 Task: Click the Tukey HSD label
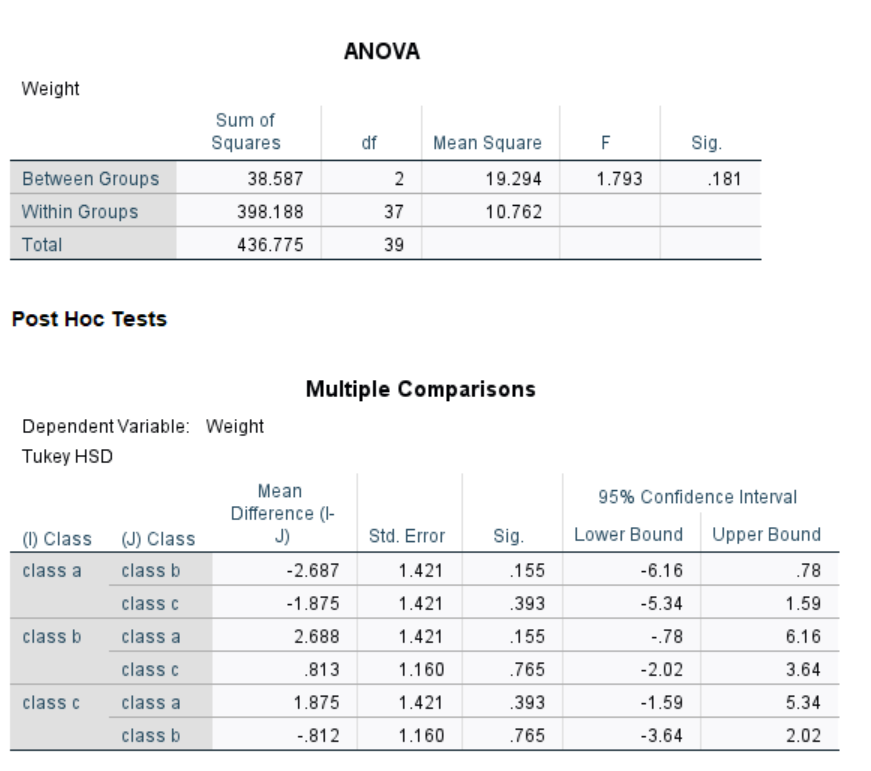coord(67,457)
